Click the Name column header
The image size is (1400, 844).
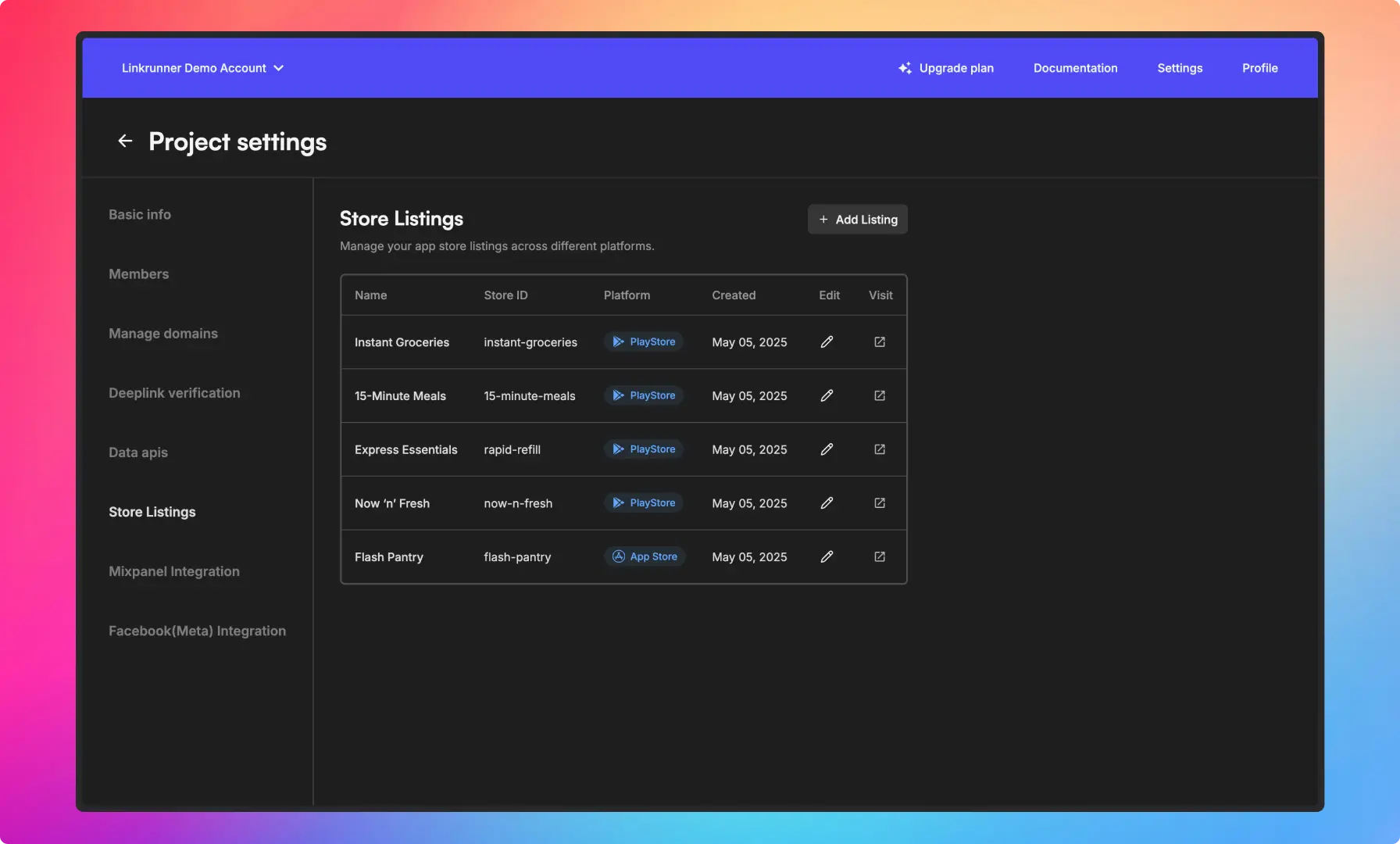click(370, 295)
